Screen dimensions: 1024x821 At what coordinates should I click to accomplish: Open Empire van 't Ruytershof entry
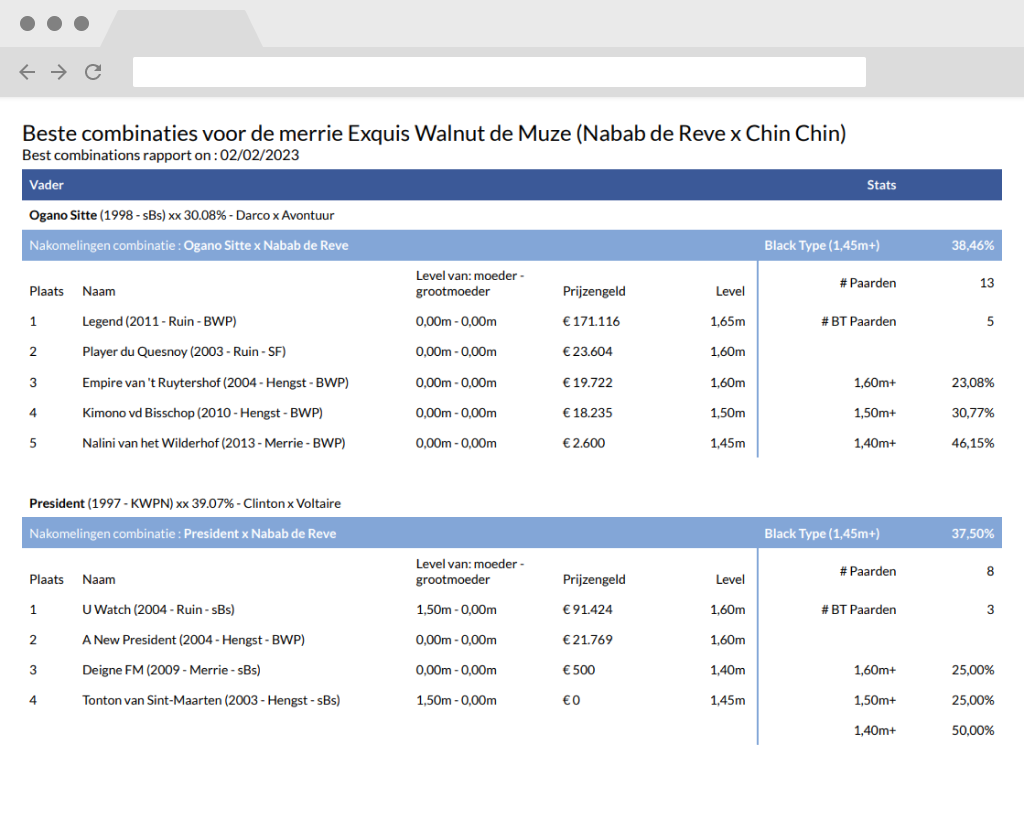[x=216, y=382]
